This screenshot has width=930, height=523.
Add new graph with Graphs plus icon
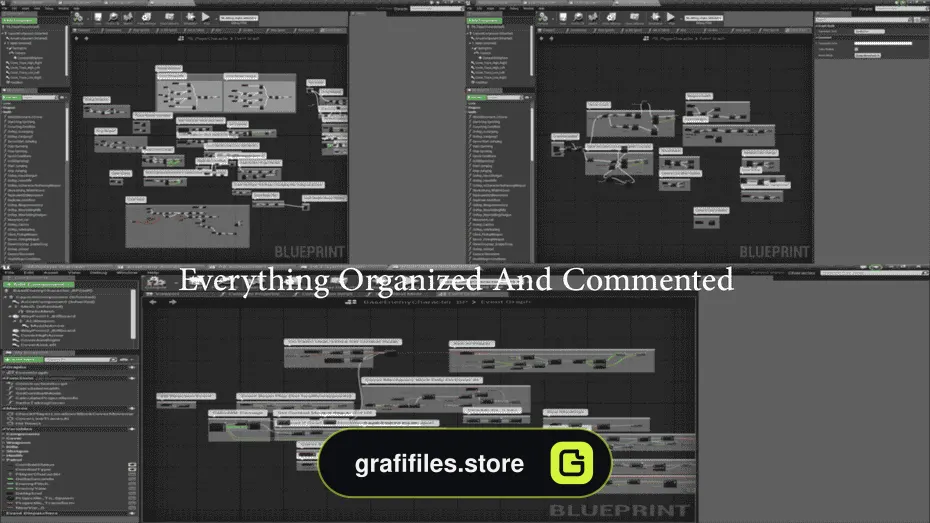(132, 368)
